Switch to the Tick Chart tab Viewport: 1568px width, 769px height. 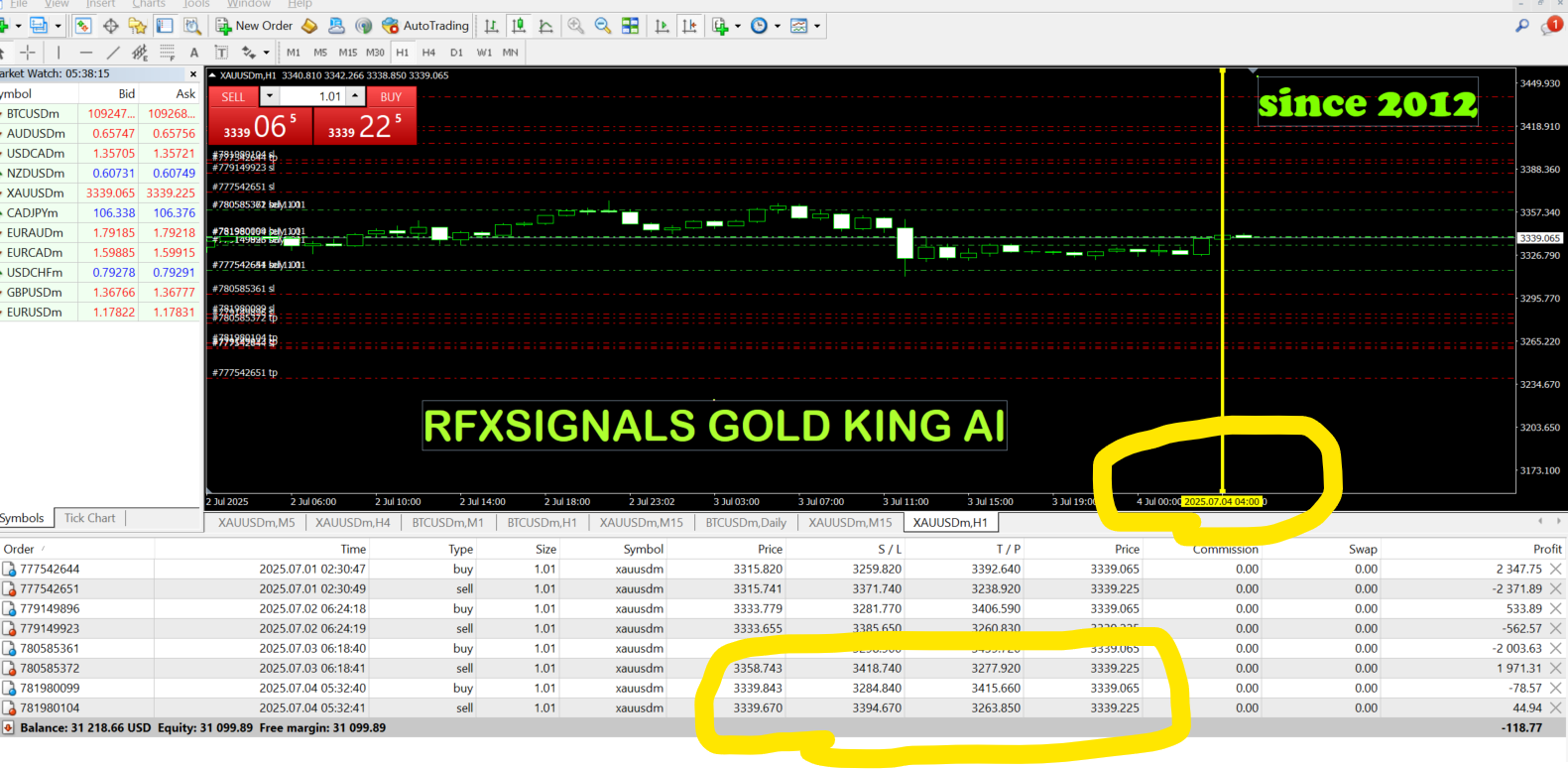[89, 518]
